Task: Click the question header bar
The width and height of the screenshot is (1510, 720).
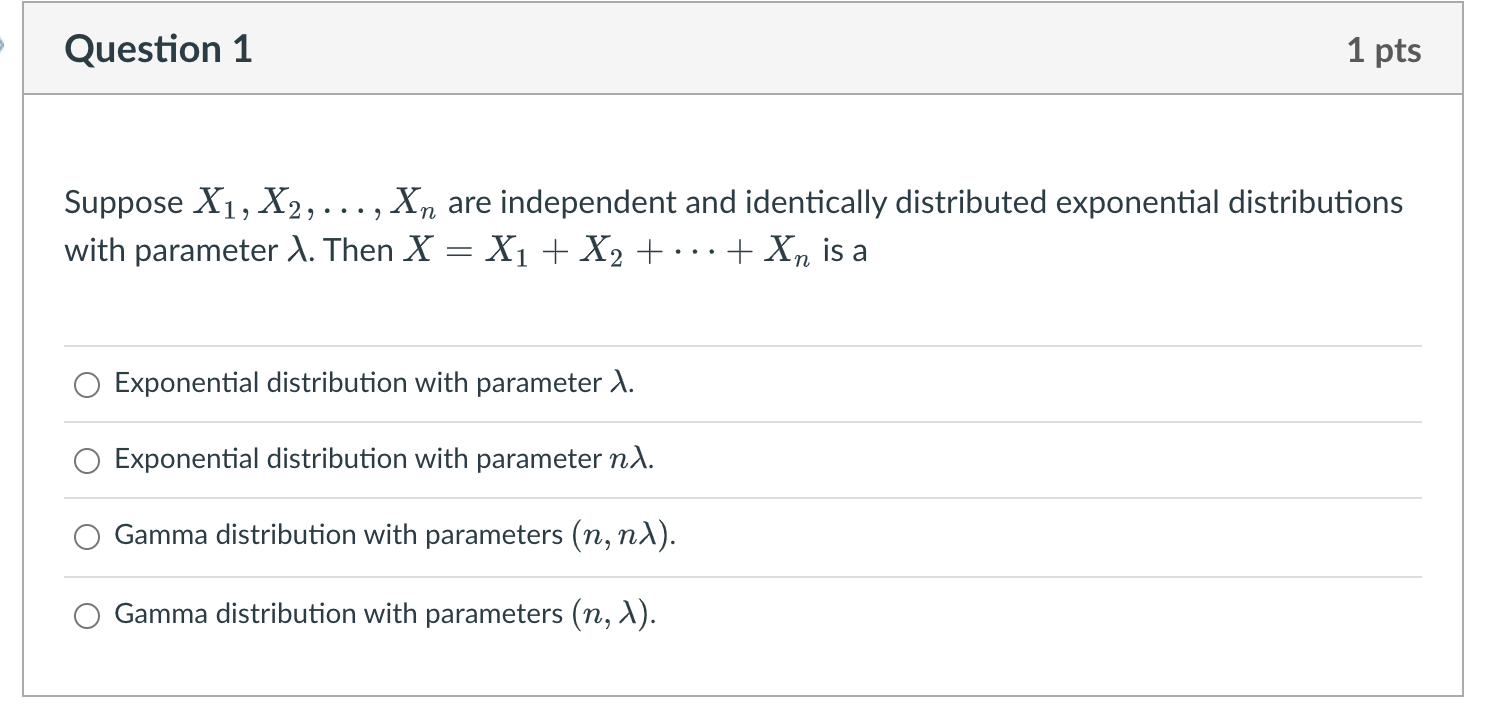Action: tap(750, 49)
